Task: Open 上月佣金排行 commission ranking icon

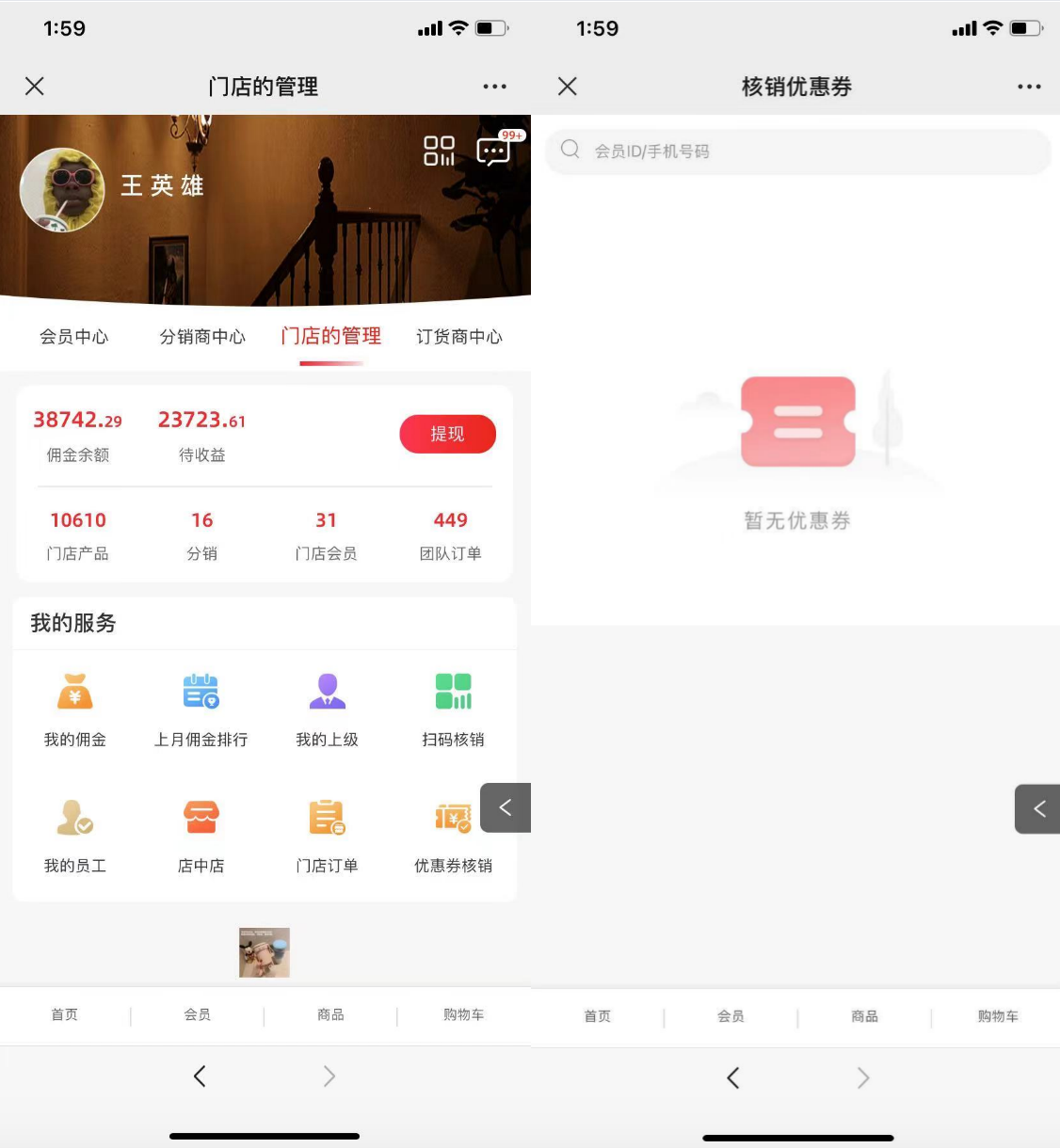Action: click(201, 706)
